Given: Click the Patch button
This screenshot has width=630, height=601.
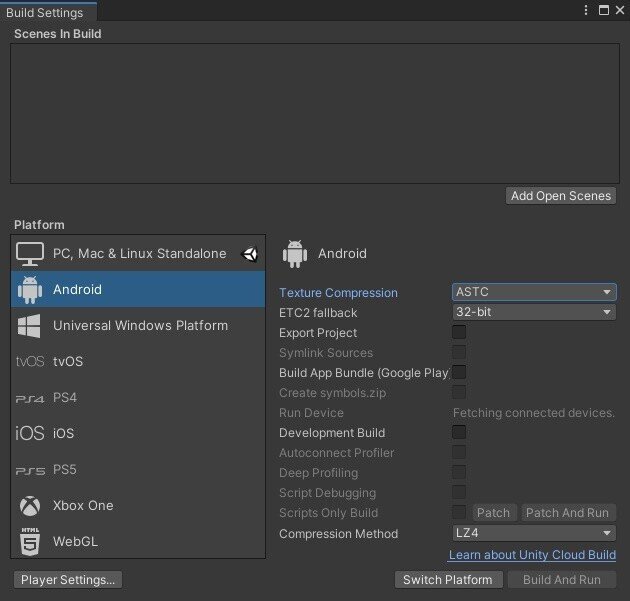Looking at the screenshot, I should click(493, 513).
